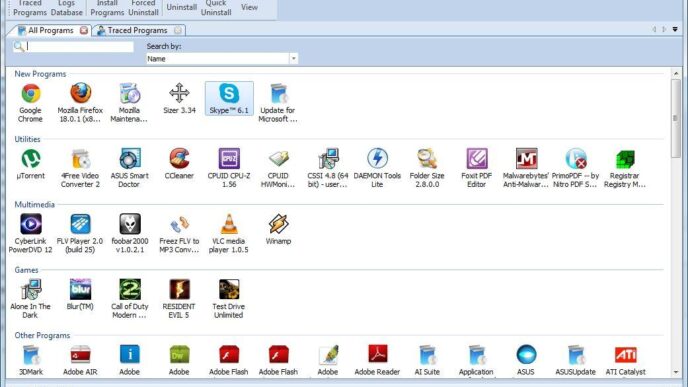The width and height of the screenshot is (688, 387).
Task: Open the View toolbar menu
Action: point(249,7)
